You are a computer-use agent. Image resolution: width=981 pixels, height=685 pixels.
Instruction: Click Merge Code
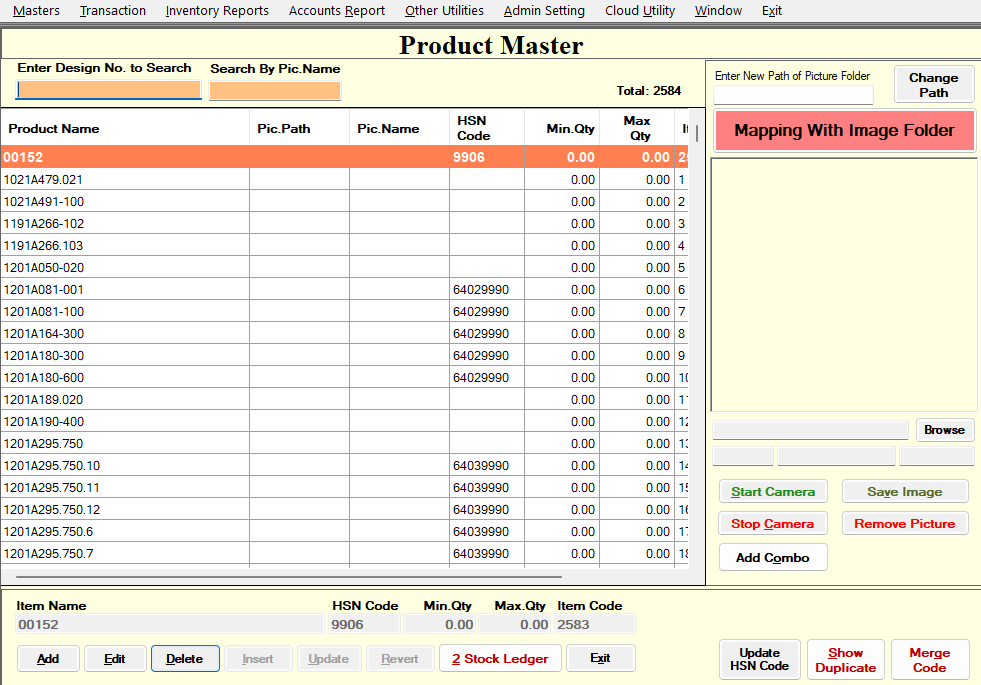(x=929, y=659)
